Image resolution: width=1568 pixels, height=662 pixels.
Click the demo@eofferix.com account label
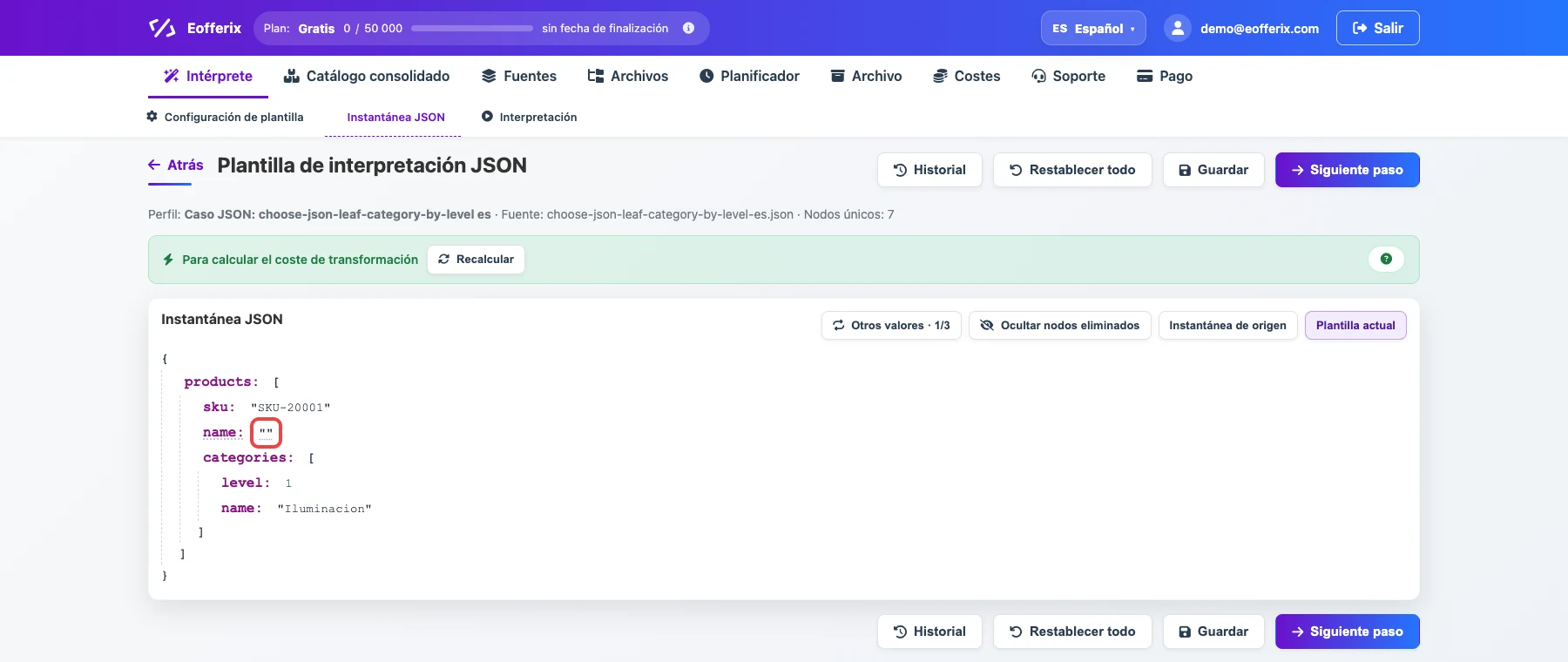[1260, 29]
